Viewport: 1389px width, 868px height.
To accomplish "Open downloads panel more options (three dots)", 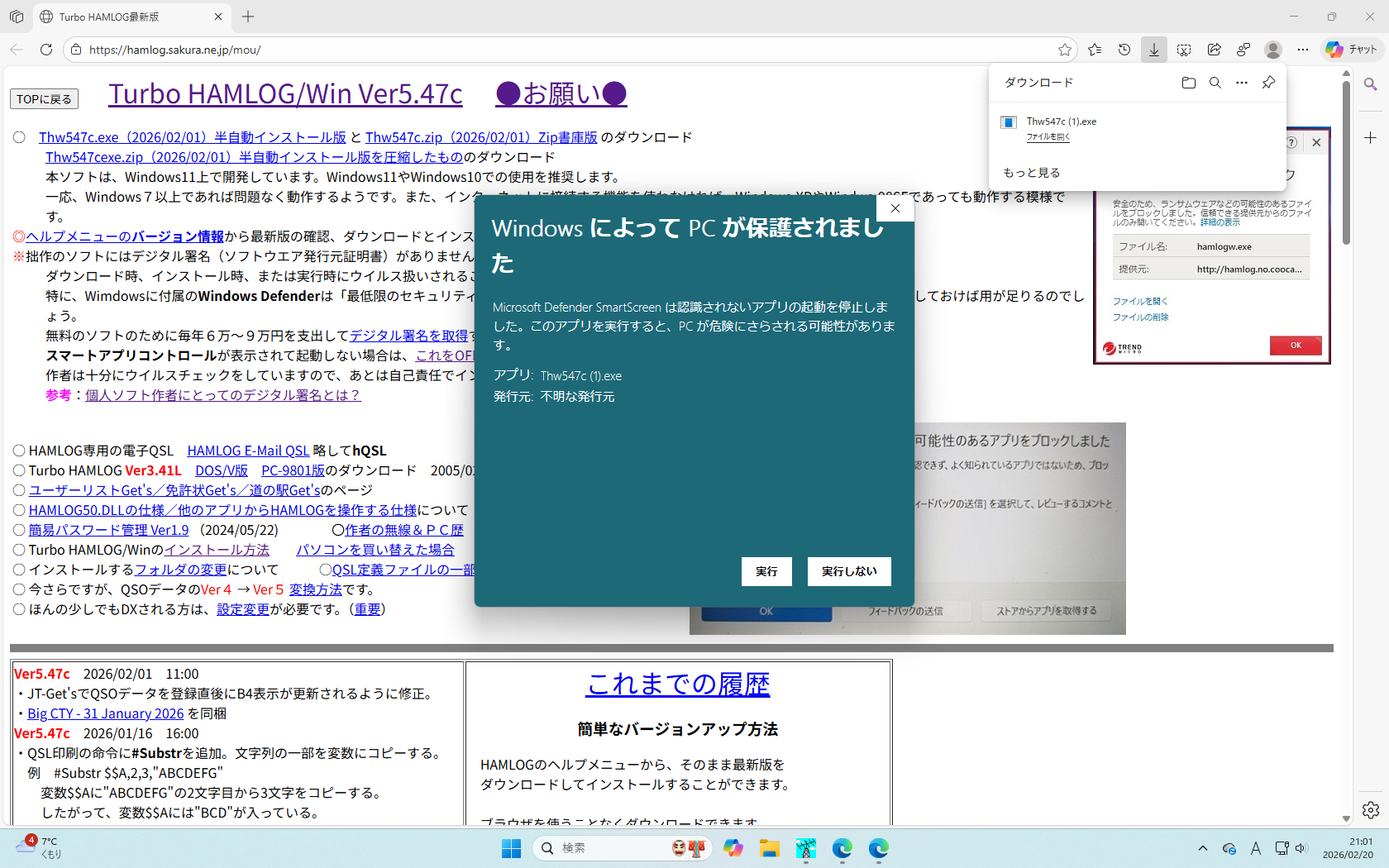I will (1241, 83).
